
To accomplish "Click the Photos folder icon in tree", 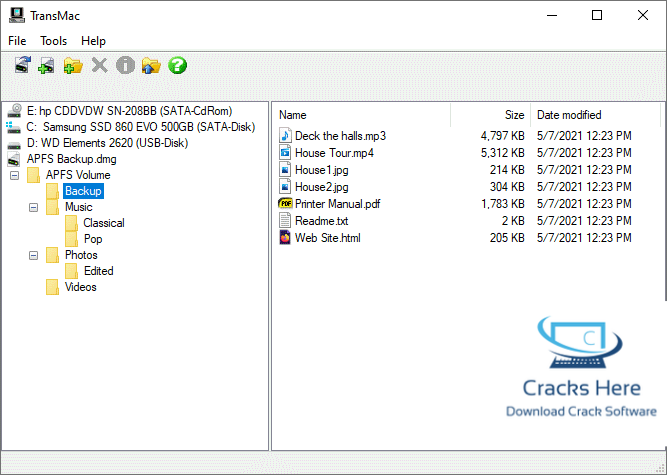I will click(53, 255).
